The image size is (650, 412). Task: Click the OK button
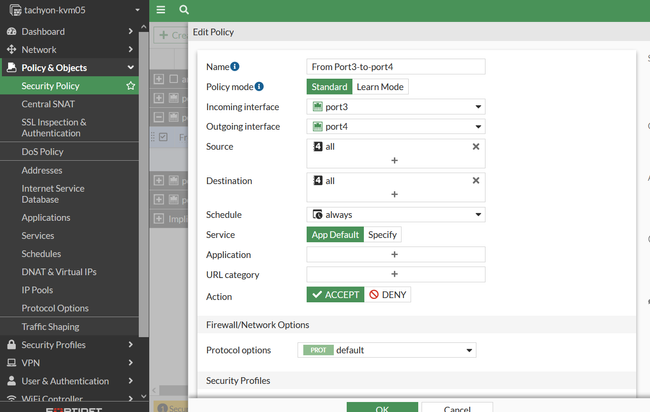tap(382, 407)
